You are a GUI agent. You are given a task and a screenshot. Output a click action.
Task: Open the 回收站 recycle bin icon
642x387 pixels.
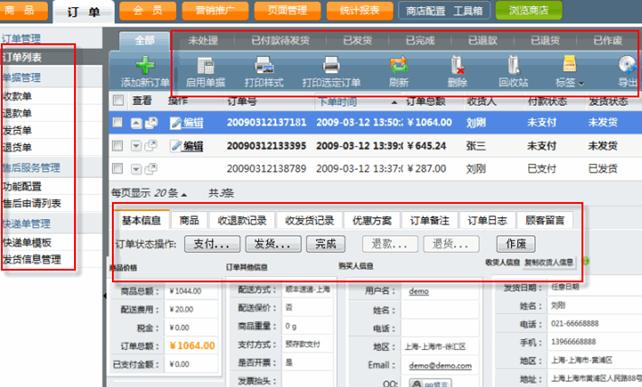pos(513,66)
